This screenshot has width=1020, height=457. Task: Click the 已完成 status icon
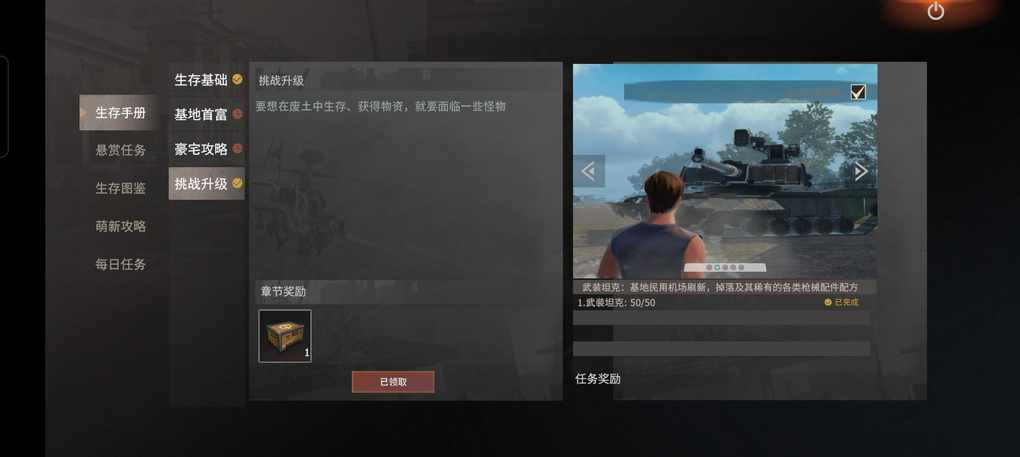coord(828,302)
